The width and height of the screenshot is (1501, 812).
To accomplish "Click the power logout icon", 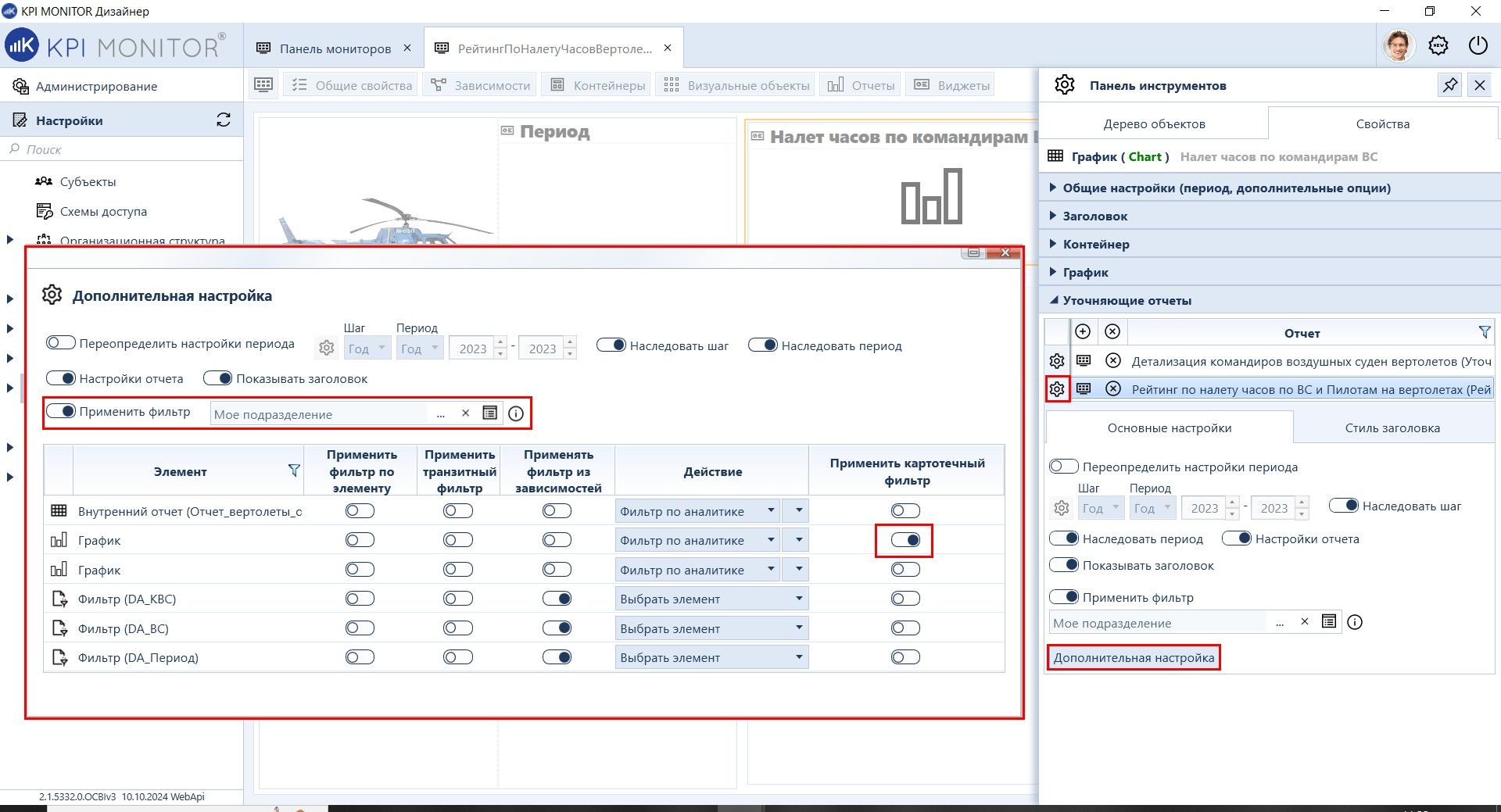I will [x=1478, y=45].
